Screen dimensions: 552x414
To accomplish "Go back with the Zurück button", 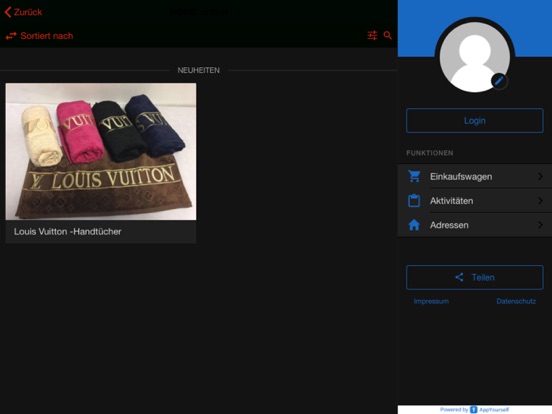I will (x=23, y=12).
